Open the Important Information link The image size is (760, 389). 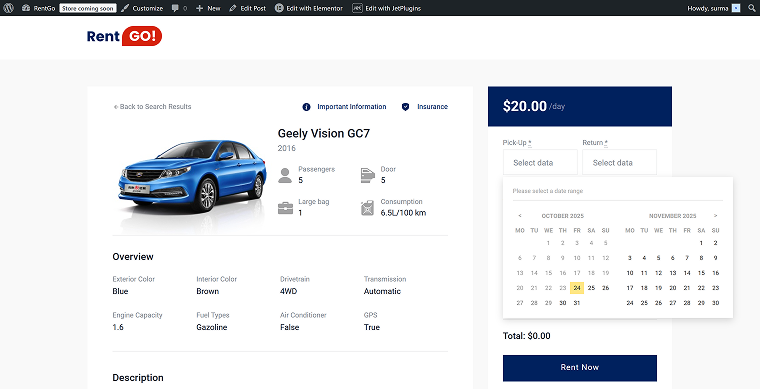click(351, 107)
